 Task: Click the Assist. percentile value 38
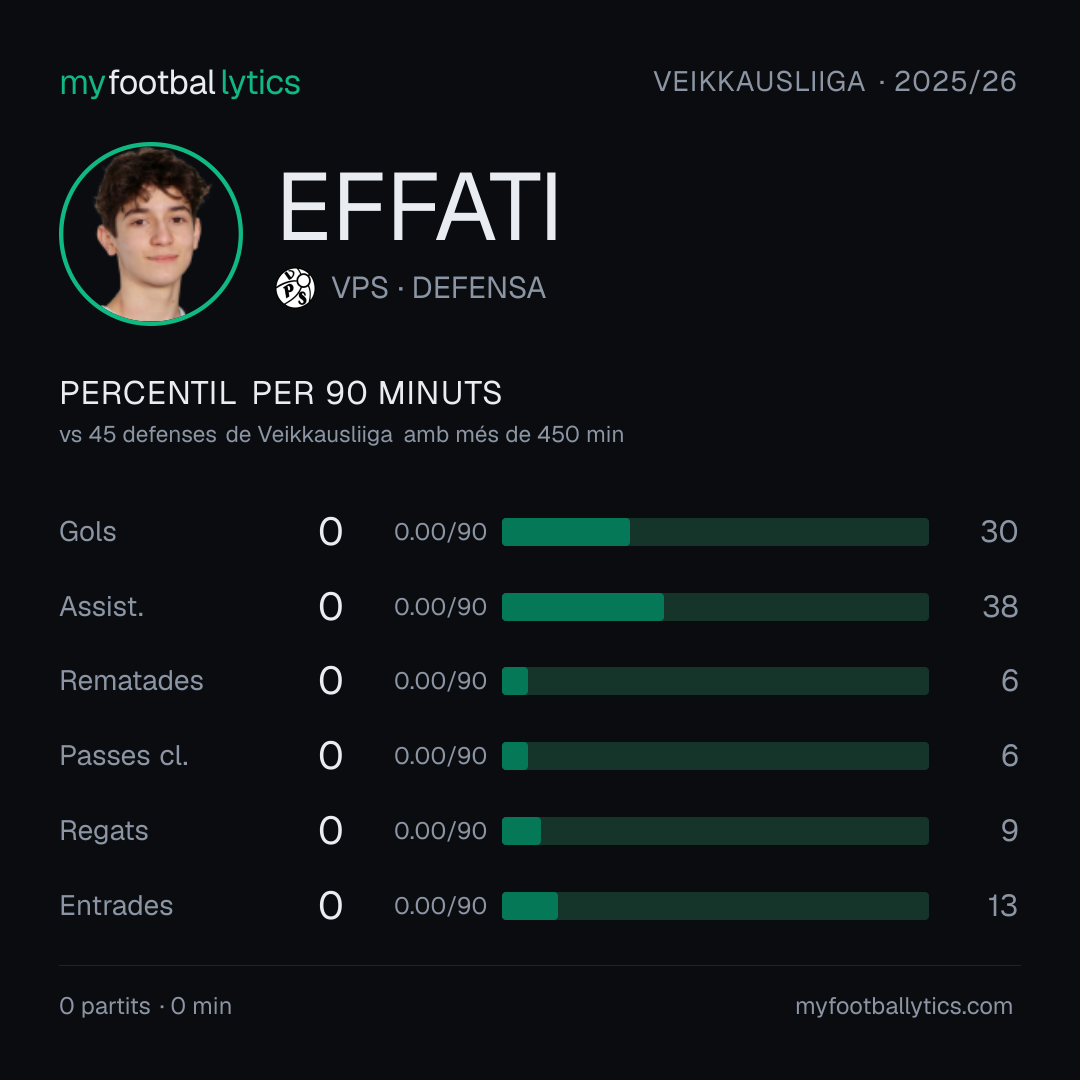(x=1000, y=607)
